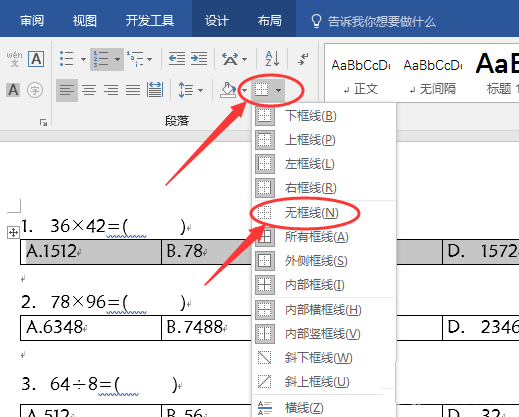Switch to the 布局 table tab
The image size is (519, 417).
click(269, 21)
